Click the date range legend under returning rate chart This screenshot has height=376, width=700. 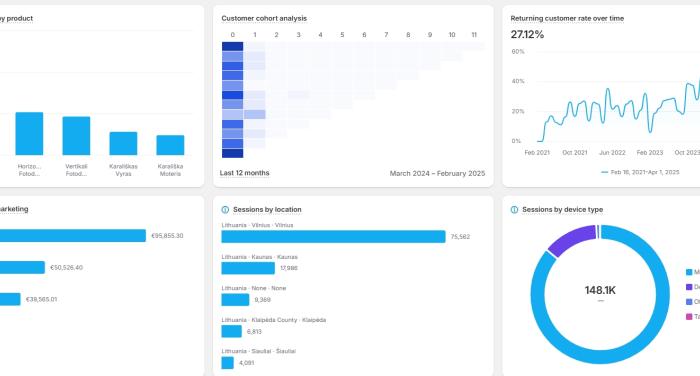pos(640,172)
